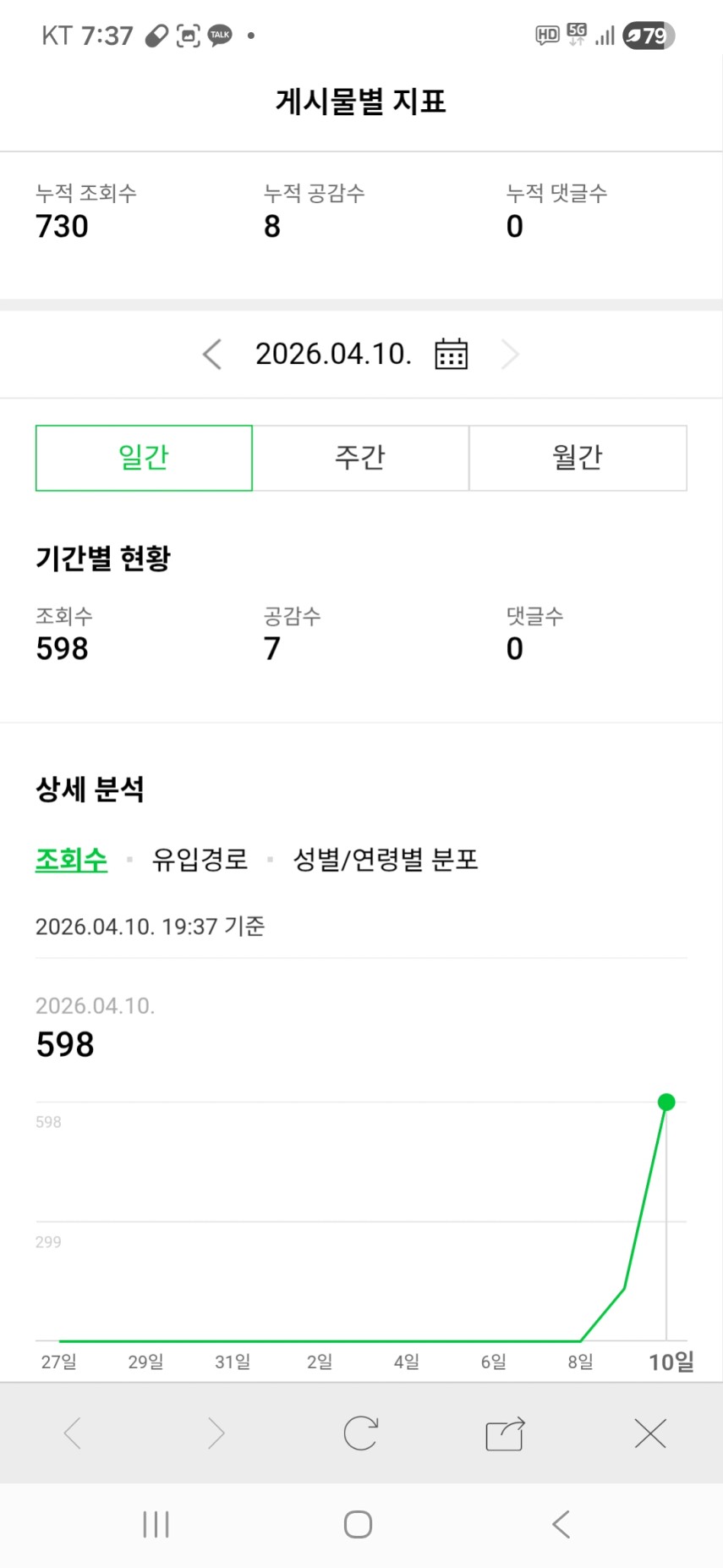Open the calendar date picker icon
723x1568 pixels.
pyautogui.click(x=451, y=354)
